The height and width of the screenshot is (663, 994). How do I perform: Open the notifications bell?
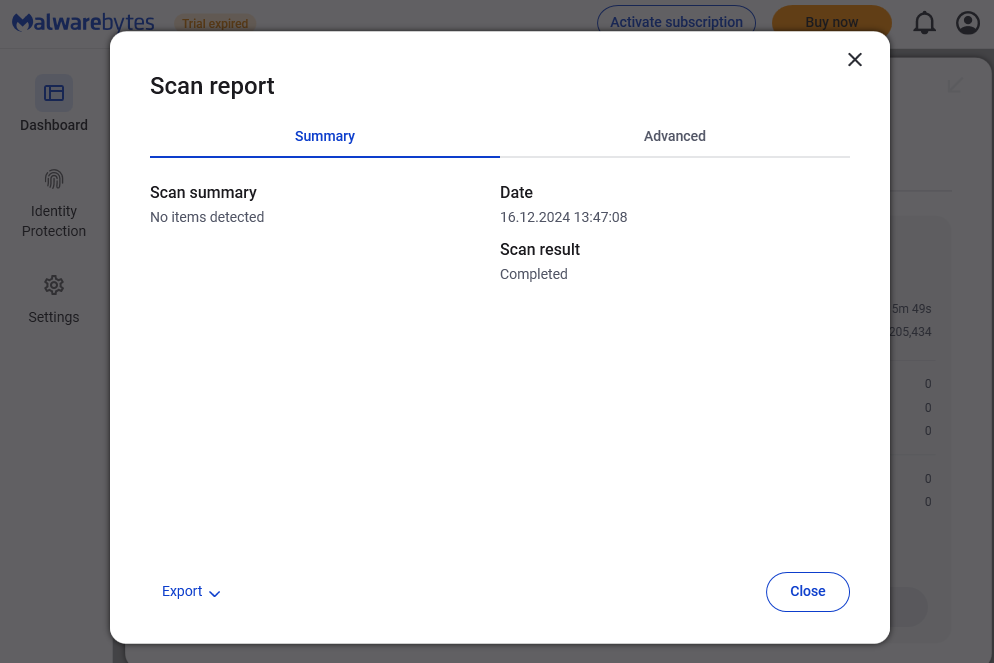click(925, 22)
